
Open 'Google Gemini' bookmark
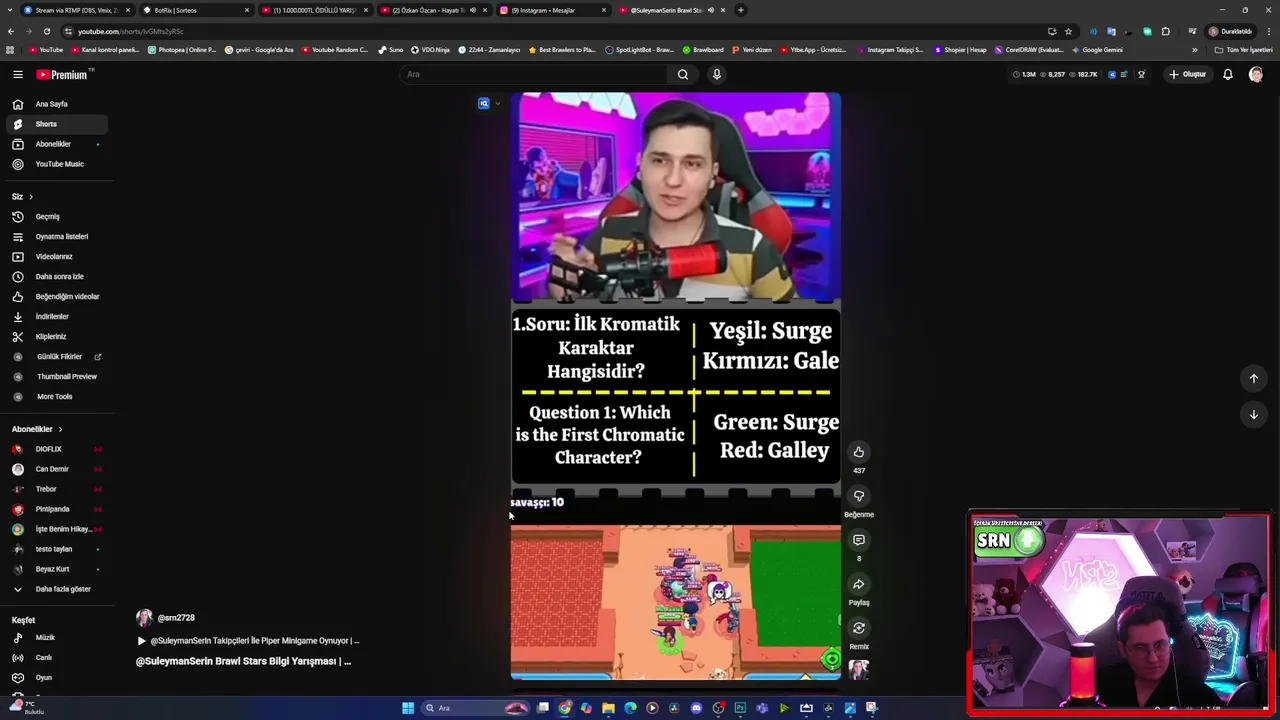(1097, 50)
